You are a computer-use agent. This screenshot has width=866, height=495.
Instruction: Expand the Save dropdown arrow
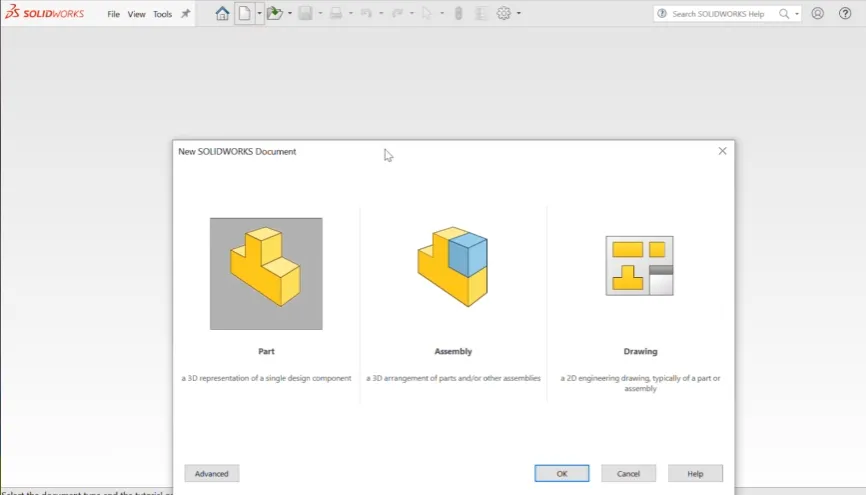[x=320, y=13]
